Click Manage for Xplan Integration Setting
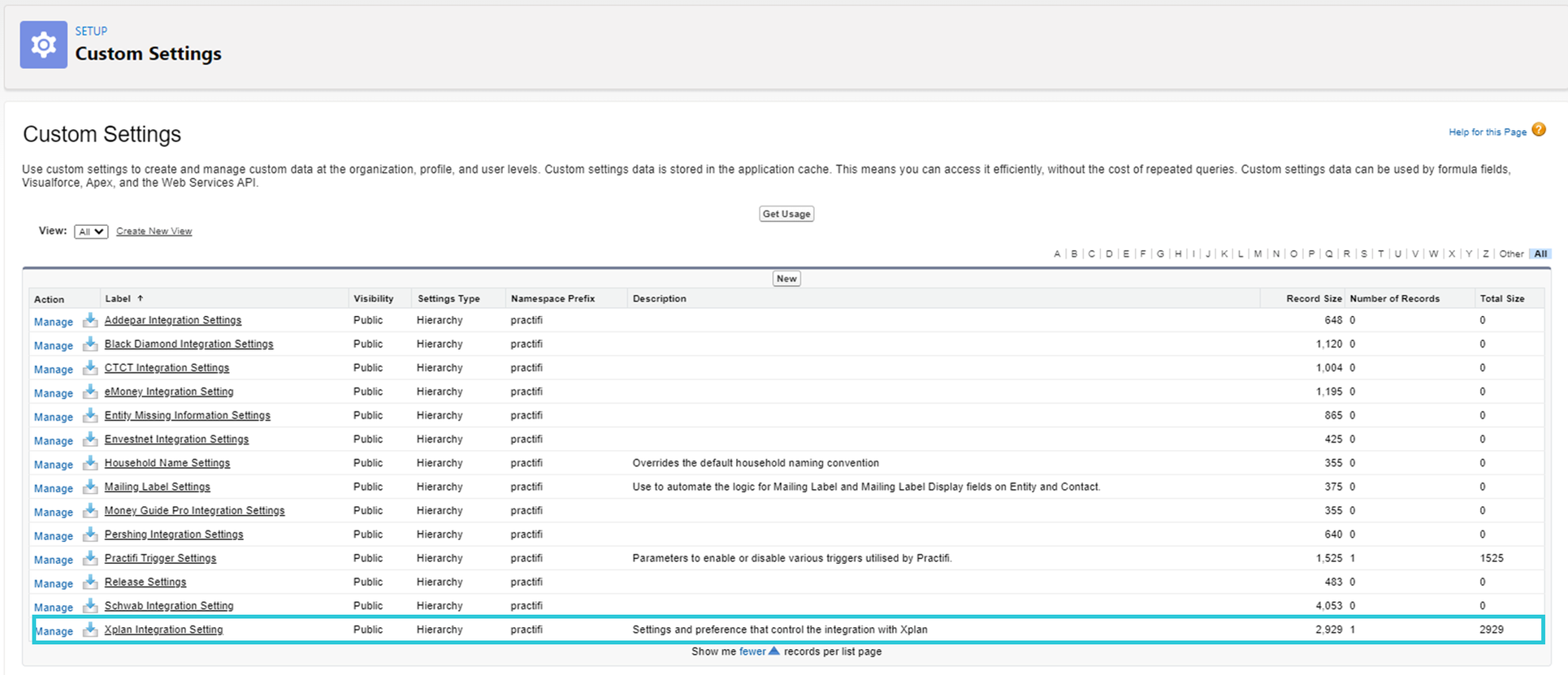1568x675 pixels. pos(54,631)
